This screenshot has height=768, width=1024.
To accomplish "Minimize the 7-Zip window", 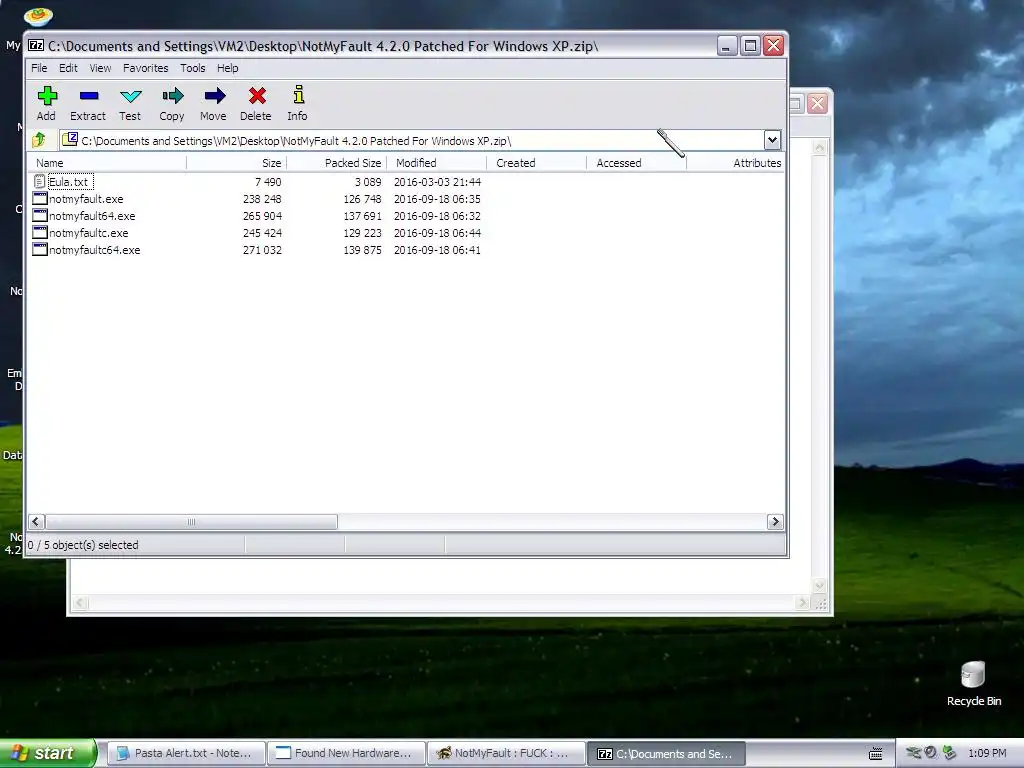I will (727, 45).
